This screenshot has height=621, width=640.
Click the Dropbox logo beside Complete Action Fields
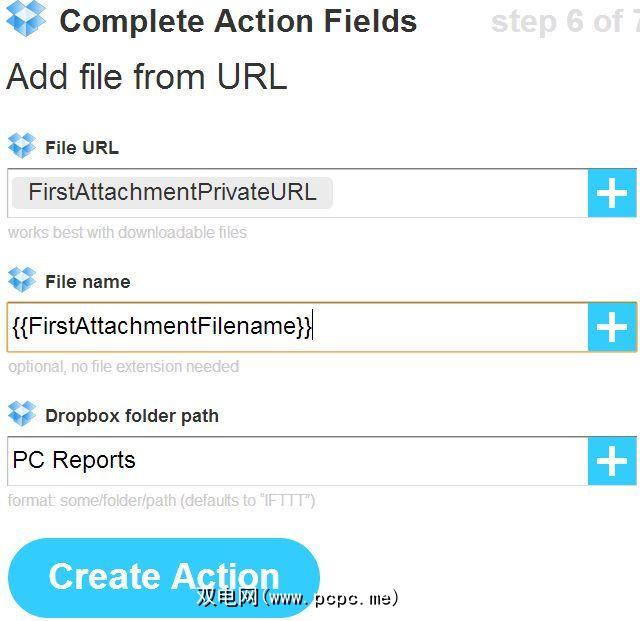point(26,19)
